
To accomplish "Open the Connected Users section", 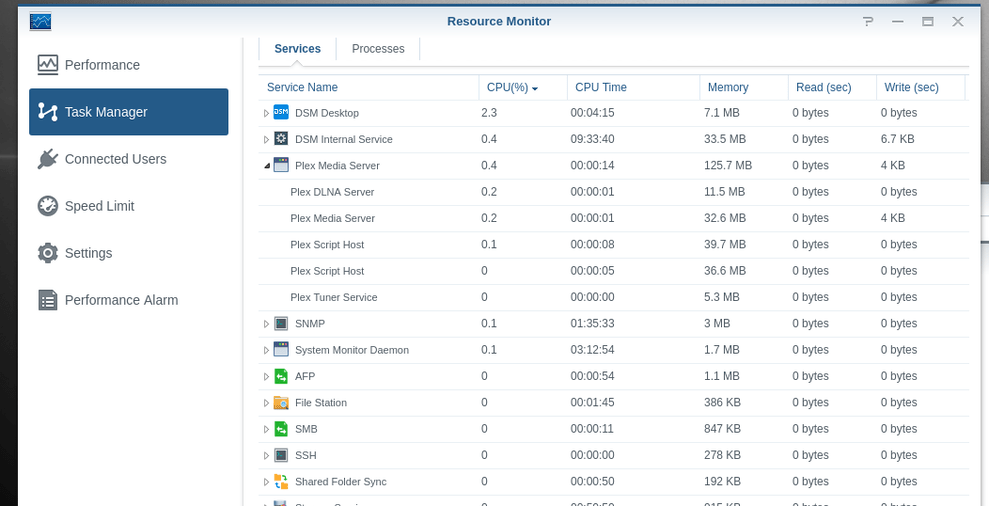I will pyautogui.click(x=129, y=159).
